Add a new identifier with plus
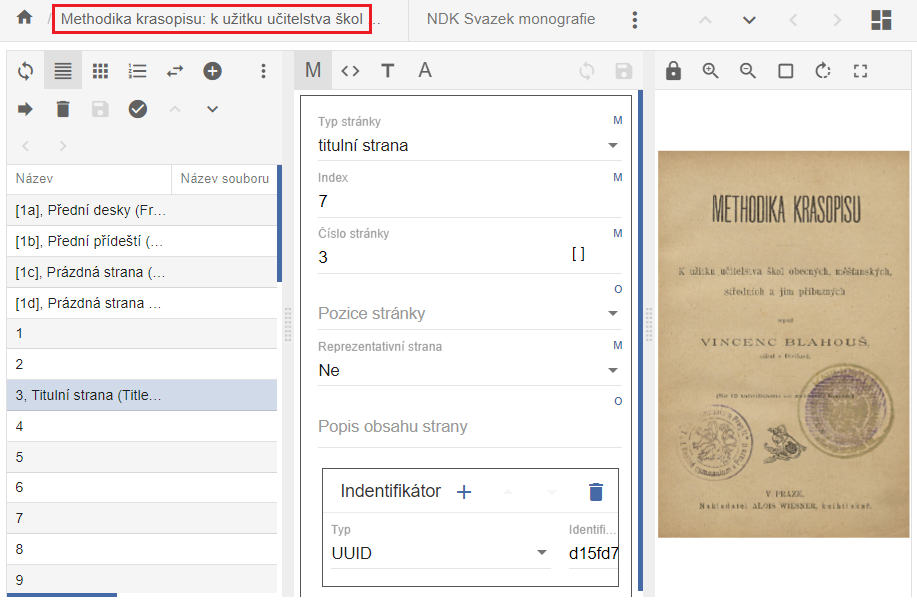The height and width of the screenshot is (605, 917). point(464,492)
